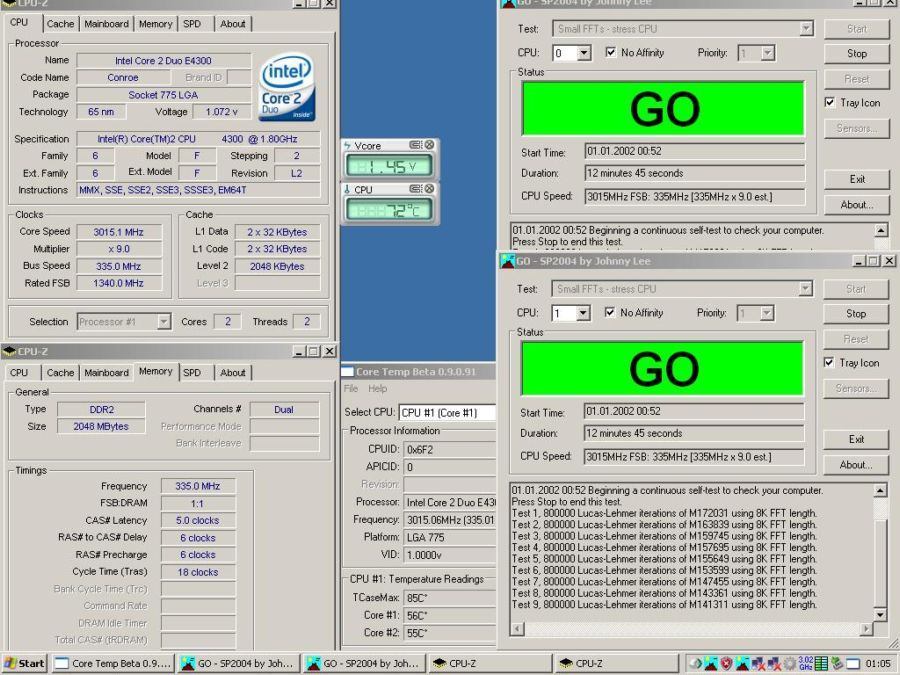The width and height of the screenshot is (900, 675).
Task: Click the CPUID field showing 0x6F2
Action: pyautogui.click(x=449, y=449)
